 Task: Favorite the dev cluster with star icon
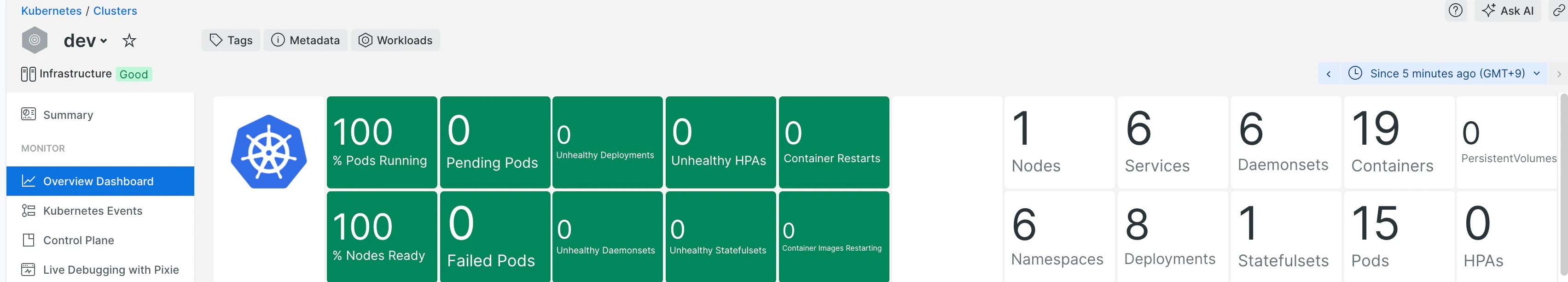point(129,41)
